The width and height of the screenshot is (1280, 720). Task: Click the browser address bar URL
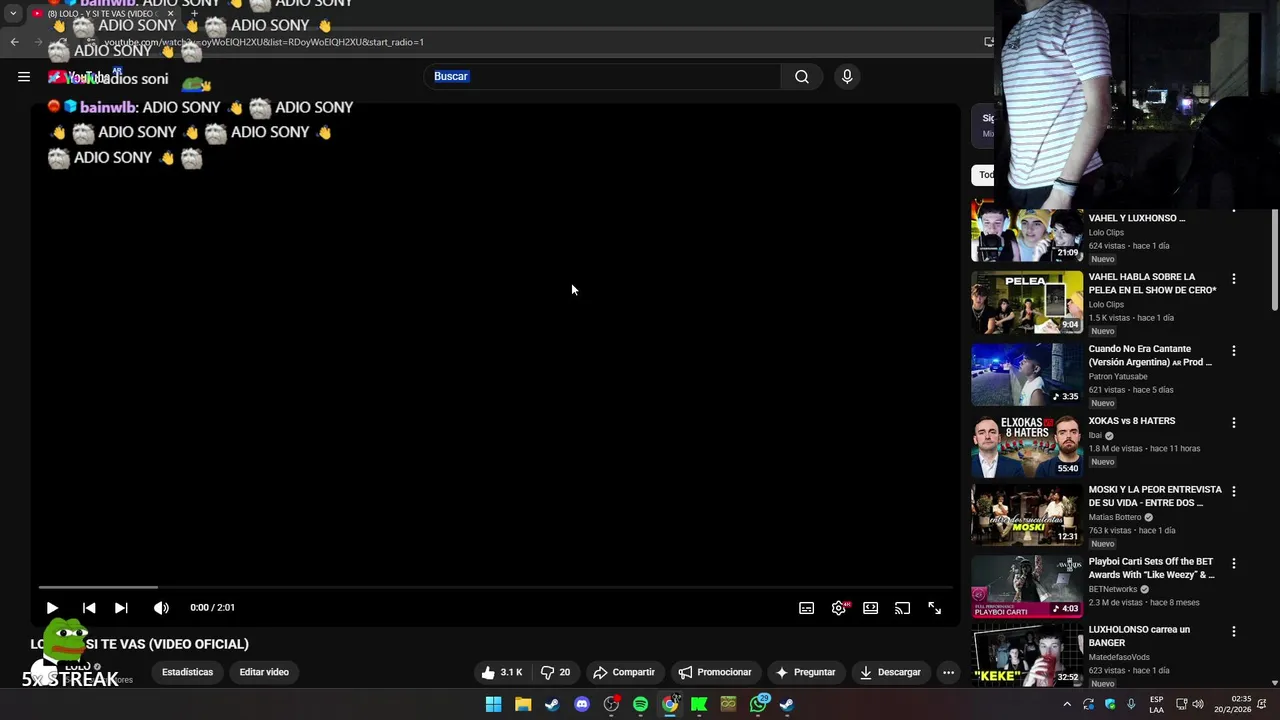(x=264, y=42)
